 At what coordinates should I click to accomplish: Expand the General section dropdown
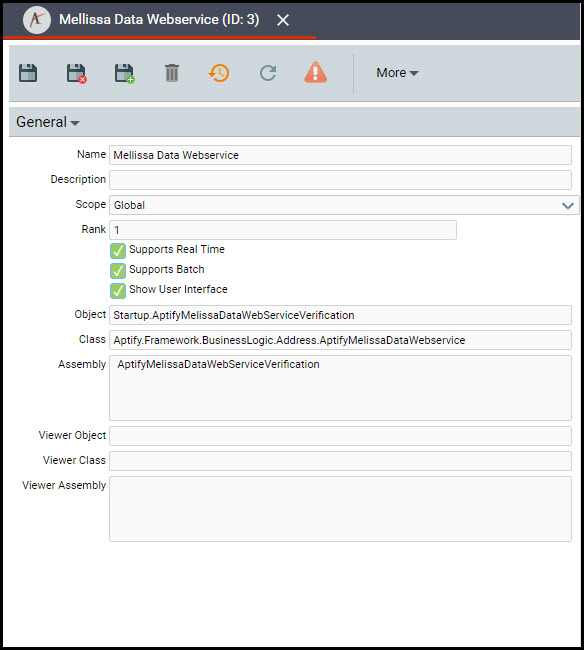click(x=48, y=122)
